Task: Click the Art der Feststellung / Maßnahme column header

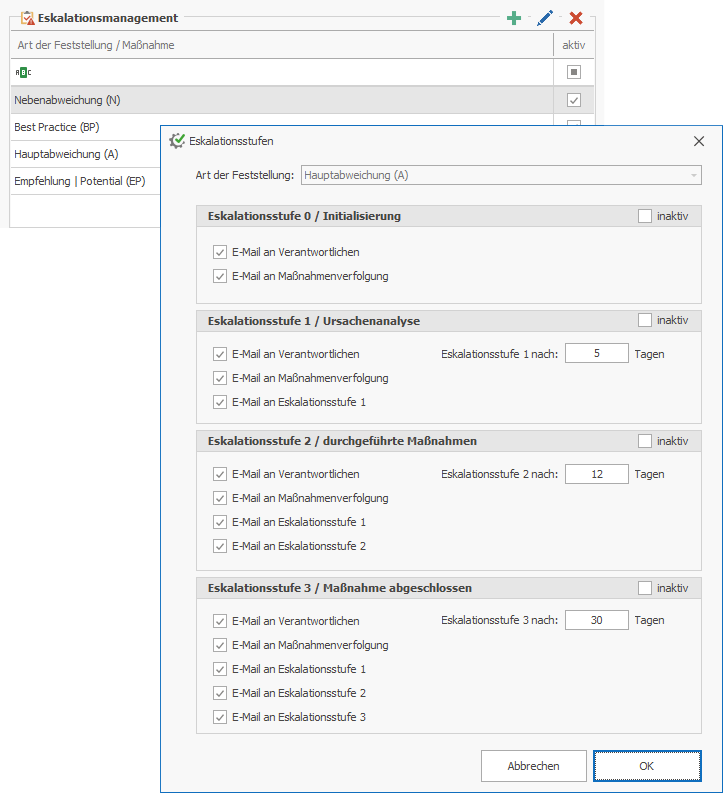Action: click(282, 45)
